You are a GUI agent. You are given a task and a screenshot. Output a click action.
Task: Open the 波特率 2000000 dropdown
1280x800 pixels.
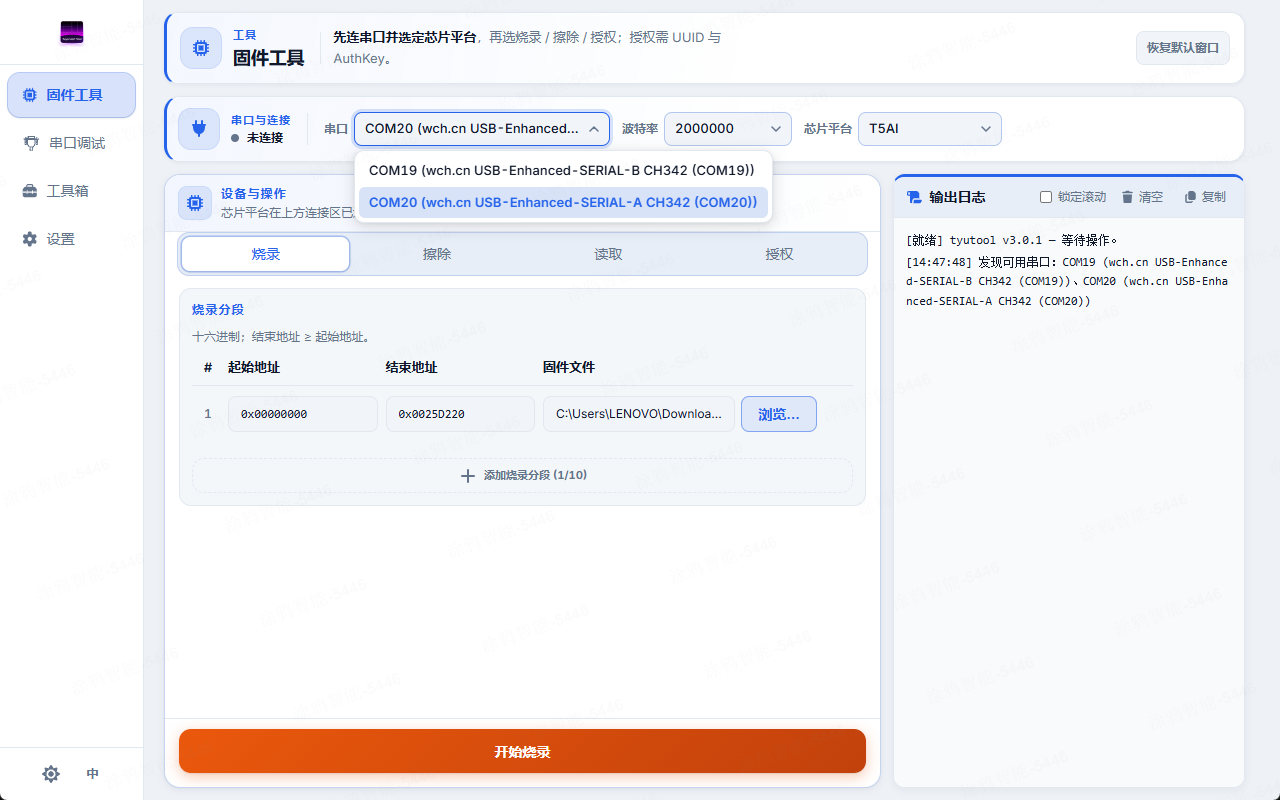click(x=728, y=129)
